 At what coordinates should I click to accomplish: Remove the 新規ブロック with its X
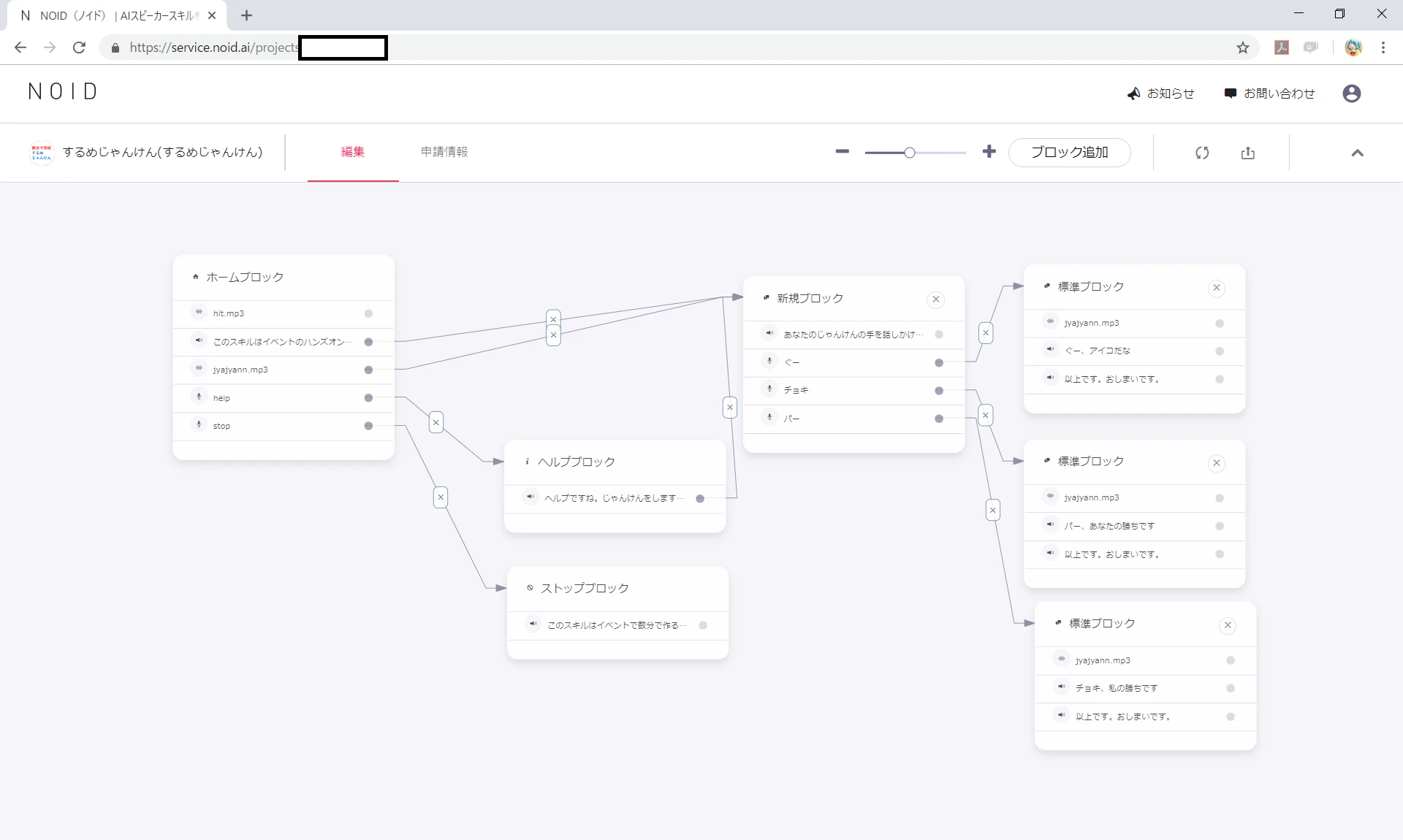(x=935, y=299)
